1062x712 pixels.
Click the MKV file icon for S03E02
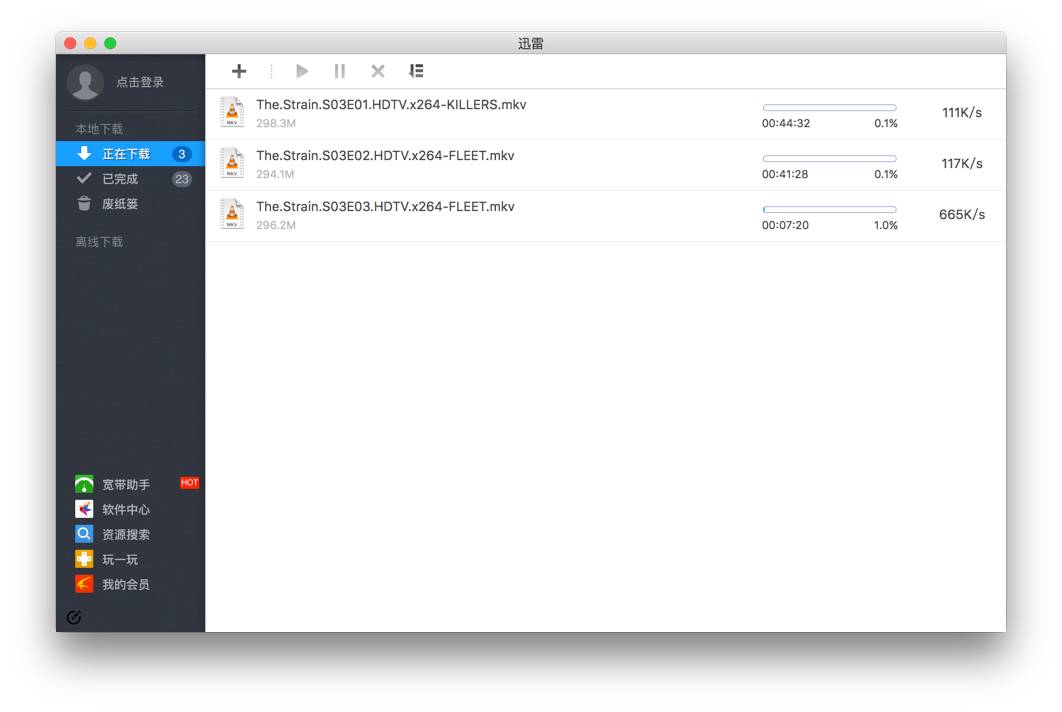[x=232, y=163]
